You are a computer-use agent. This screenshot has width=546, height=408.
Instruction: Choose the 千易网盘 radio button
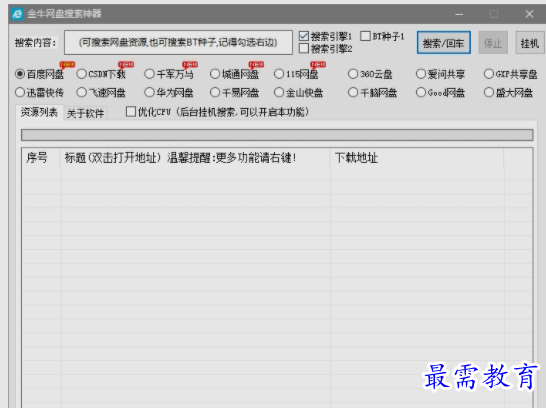(215, 92)
